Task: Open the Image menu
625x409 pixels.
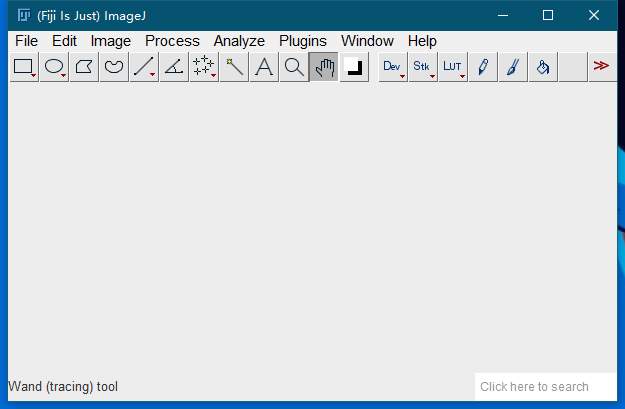Action: 110,41
